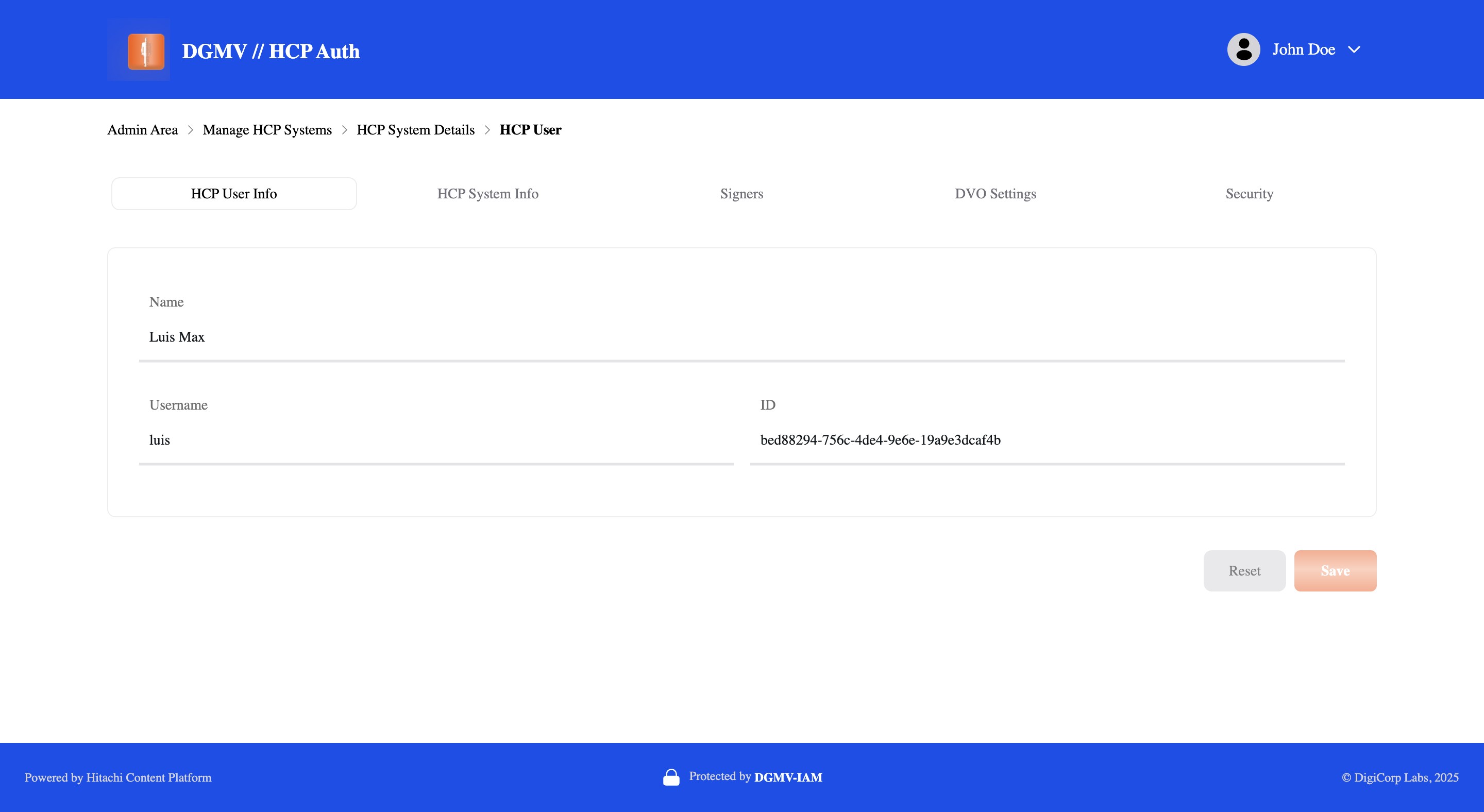The image size is (1484, 812).
Task: Click the Name field label
Action: coord(166,302)
